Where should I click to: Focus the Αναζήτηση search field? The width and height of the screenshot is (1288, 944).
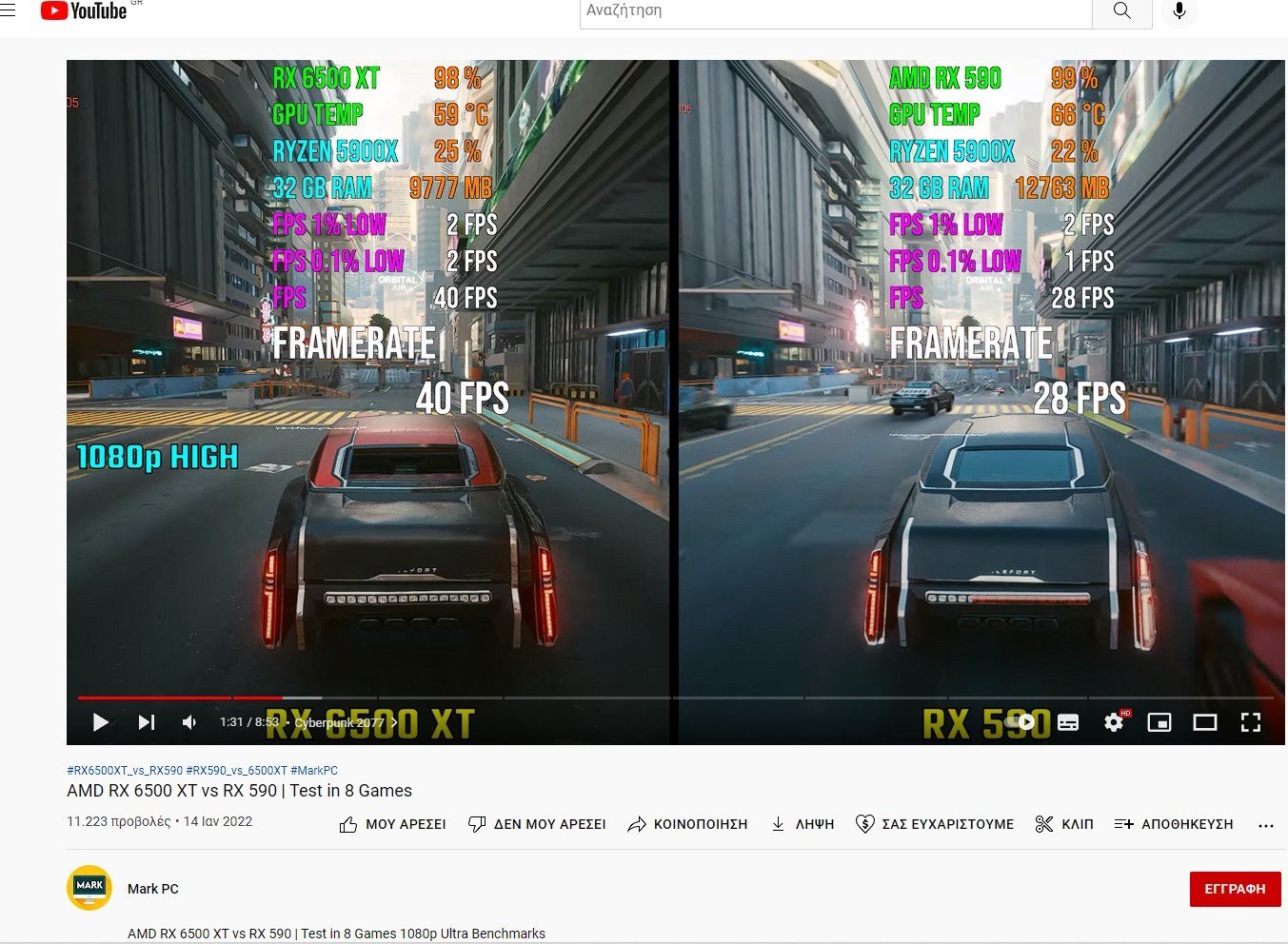pos(835,11)
